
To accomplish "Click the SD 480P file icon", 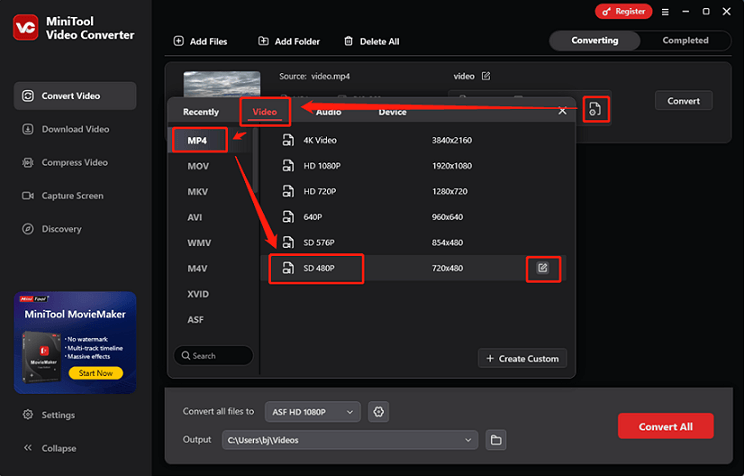I will 288,268.
